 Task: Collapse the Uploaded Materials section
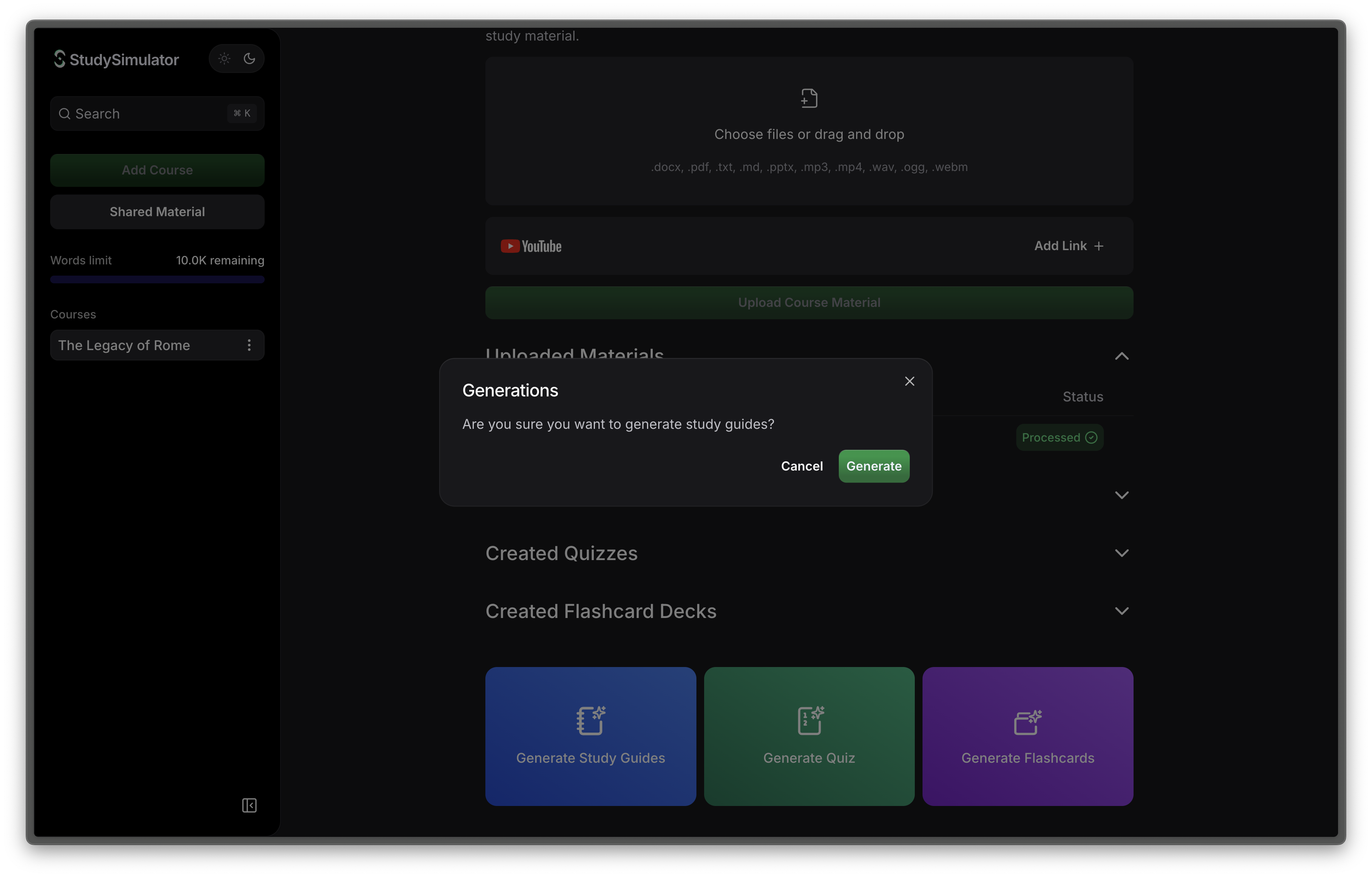(x=1121, y=356)
